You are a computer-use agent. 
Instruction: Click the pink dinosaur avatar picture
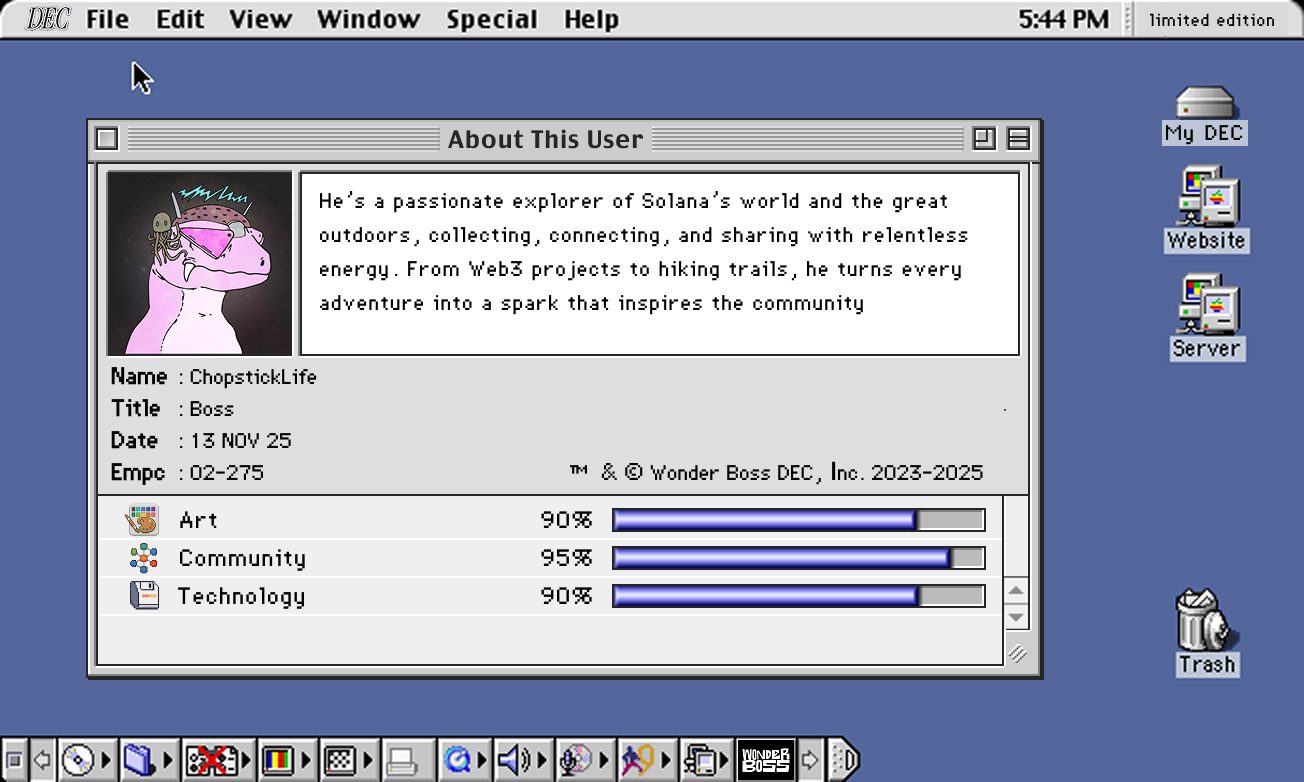coord(200,263)
